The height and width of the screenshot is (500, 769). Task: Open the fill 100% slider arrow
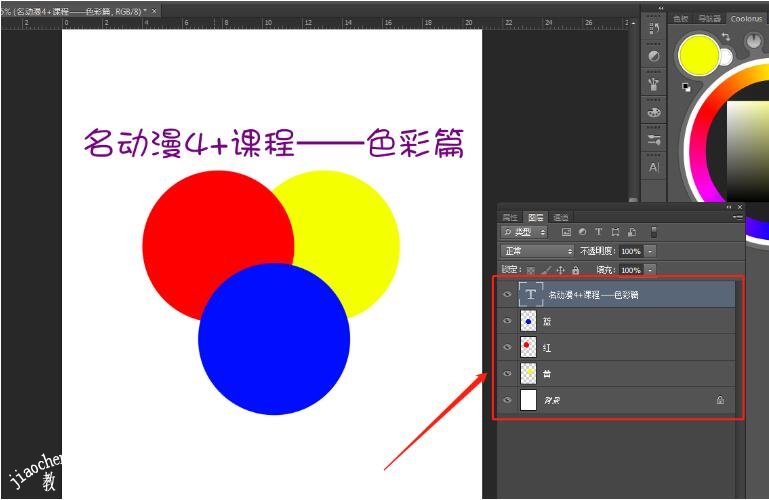(650, 270)
